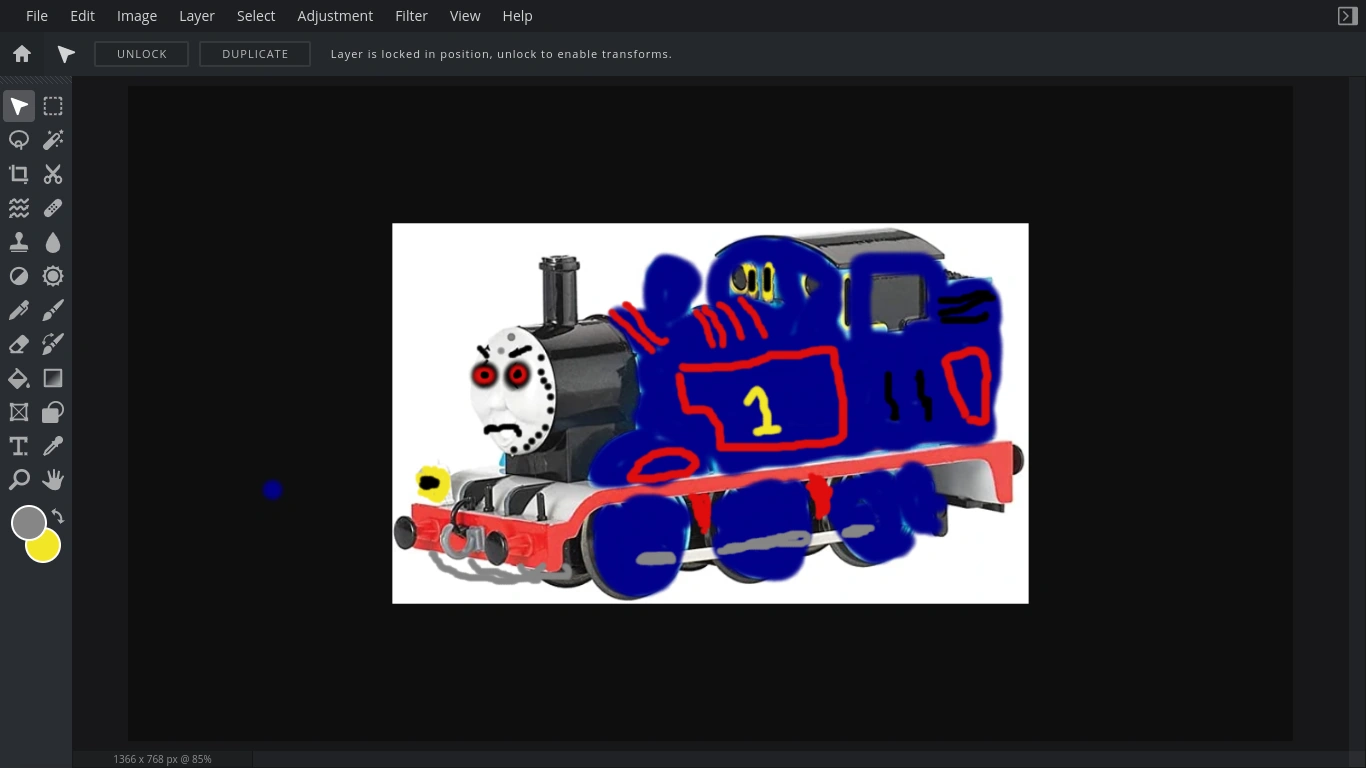Open the Help menu
This screenshot has height=768, width=1366.
[517, 16]
